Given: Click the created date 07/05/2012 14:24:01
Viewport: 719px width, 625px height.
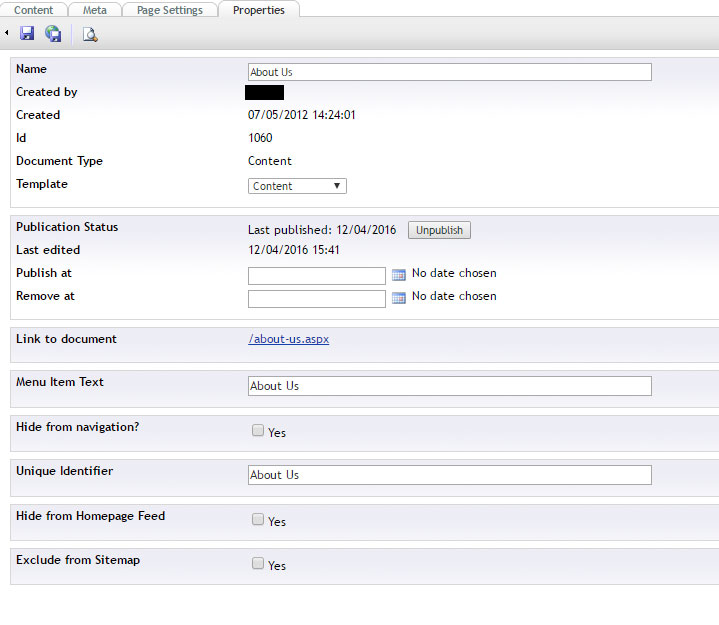Looking at the screenshot, I should tap(302, 115).
